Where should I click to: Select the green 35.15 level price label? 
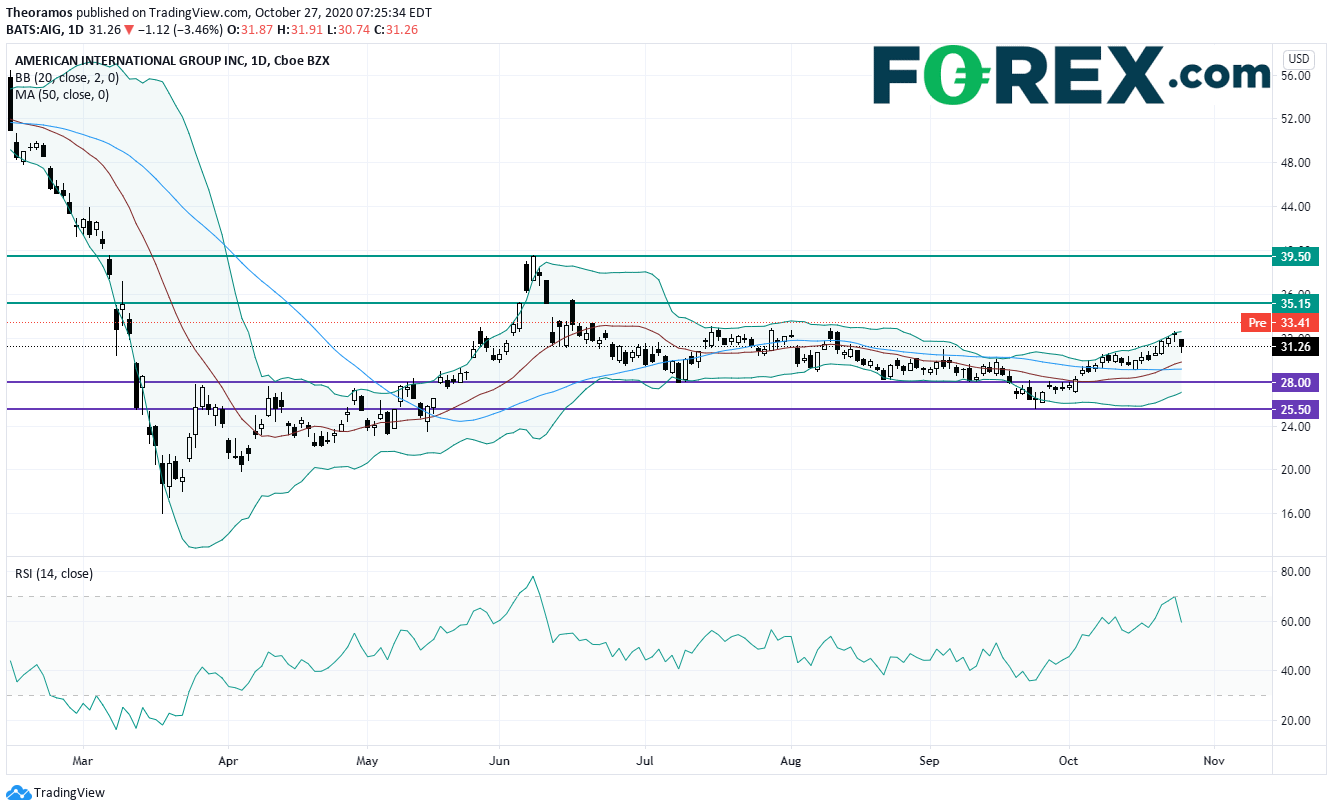click(x=1294, y=303)
